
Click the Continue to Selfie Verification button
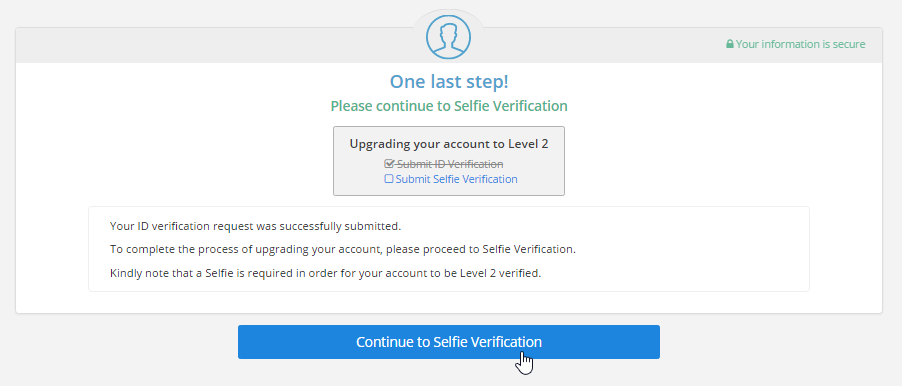(449, 342)
